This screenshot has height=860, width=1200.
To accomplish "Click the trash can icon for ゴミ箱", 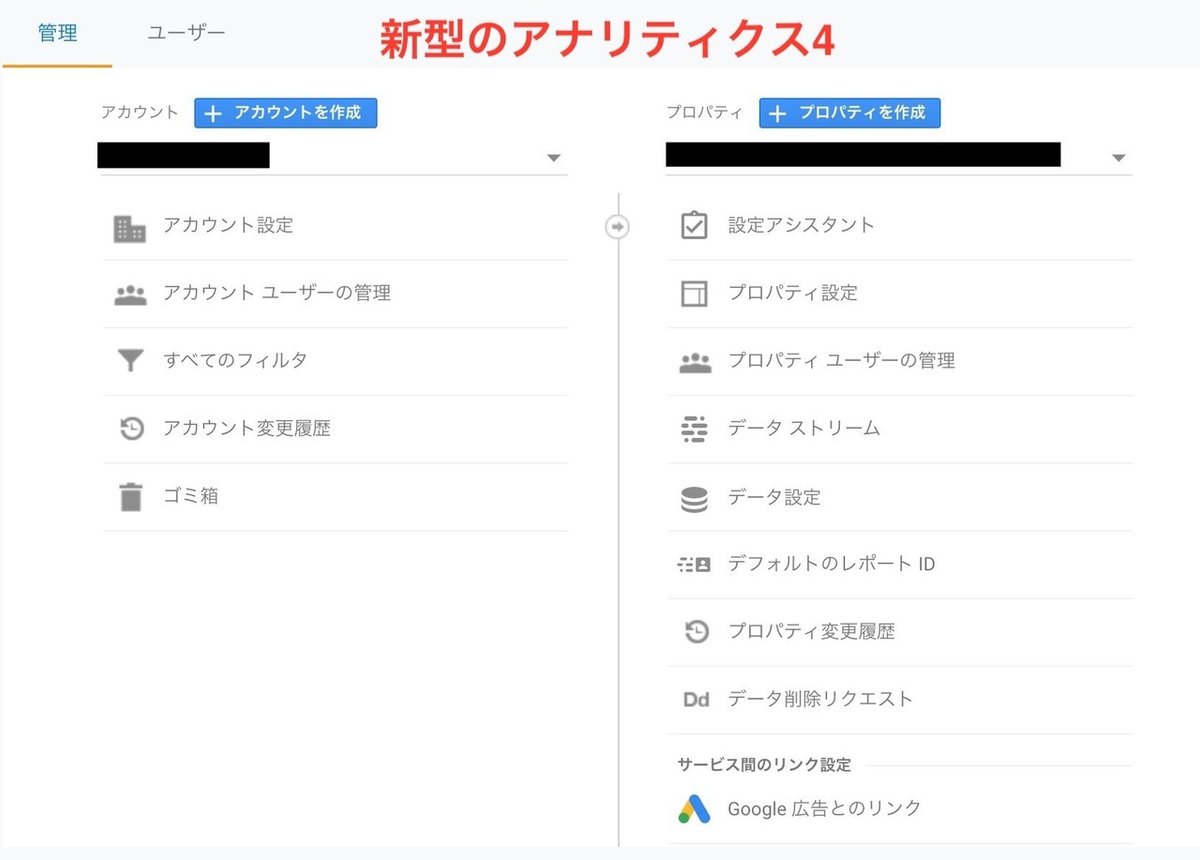I will coord(131,497).
